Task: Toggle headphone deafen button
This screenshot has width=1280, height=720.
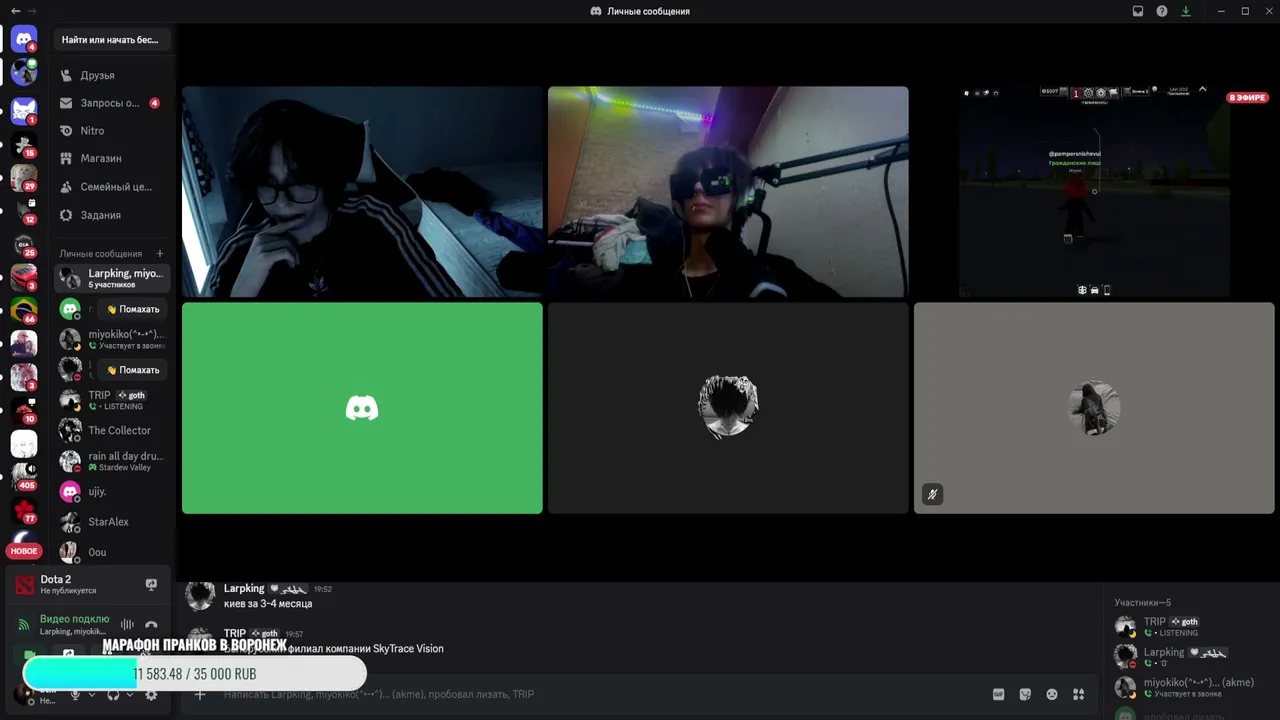Action: 113,694
